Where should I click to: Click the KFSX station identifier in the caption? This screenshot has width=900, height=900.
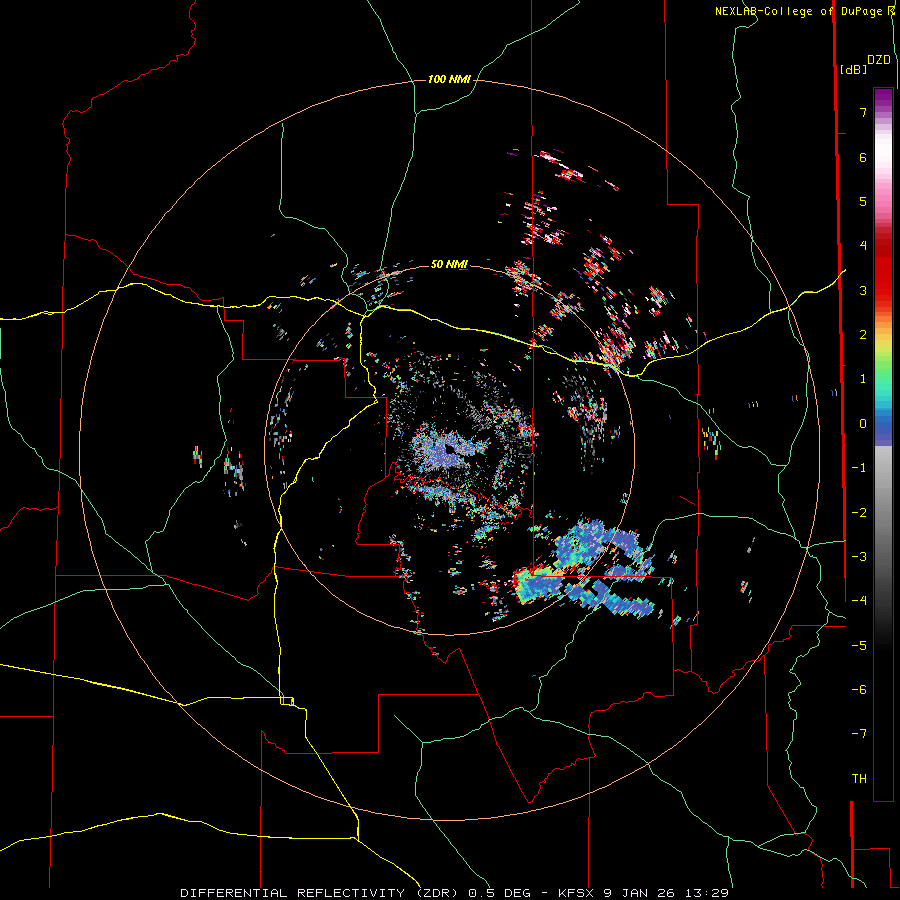click(x=576, y=893)
